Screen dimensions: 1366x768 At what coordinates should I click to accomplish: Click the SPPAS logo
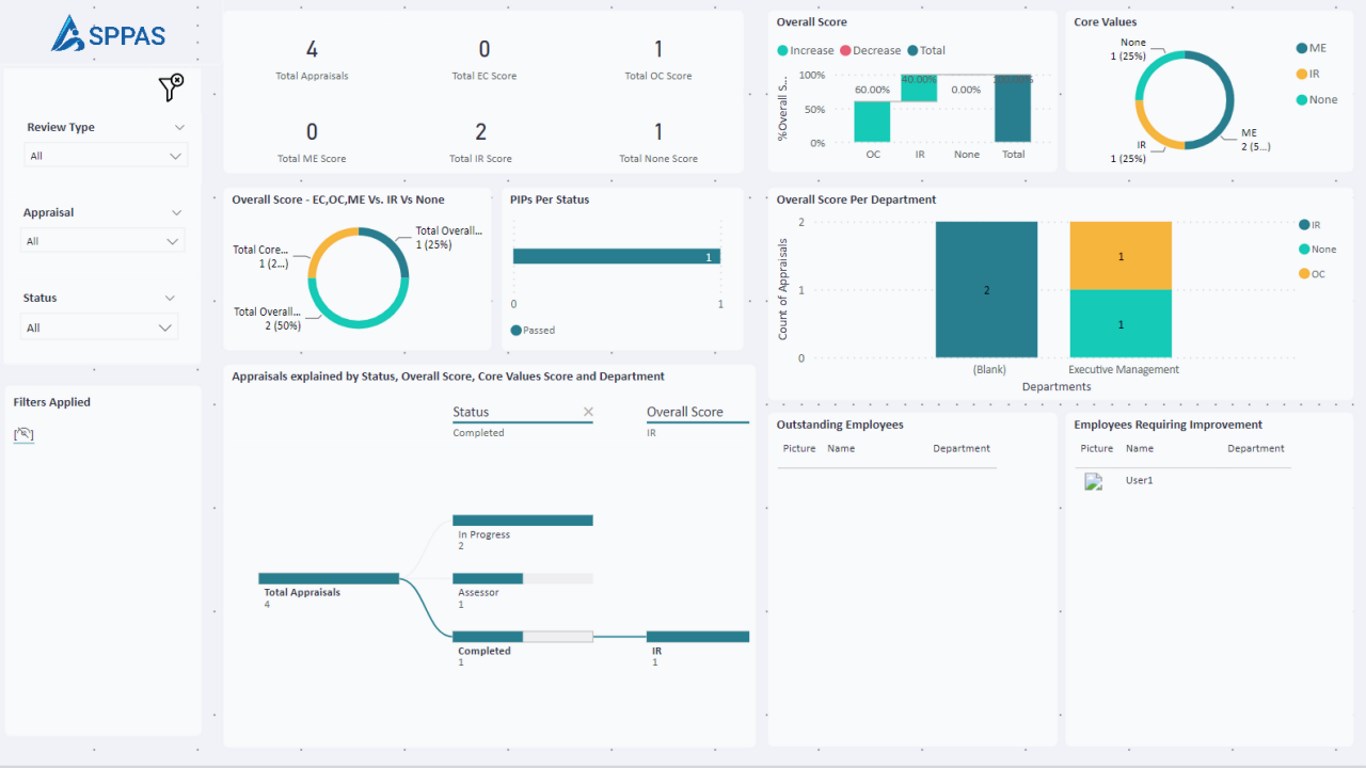tap(108, 34)
